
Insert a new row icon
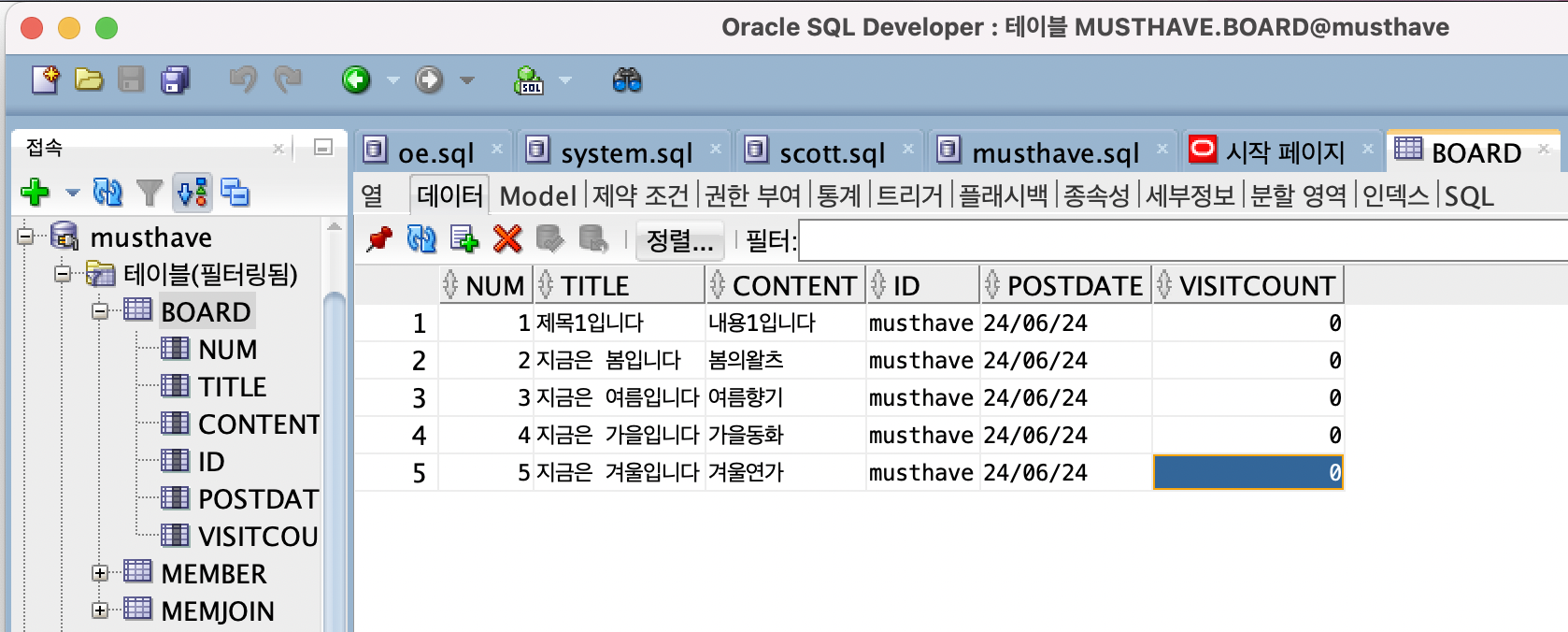point(464,240)
